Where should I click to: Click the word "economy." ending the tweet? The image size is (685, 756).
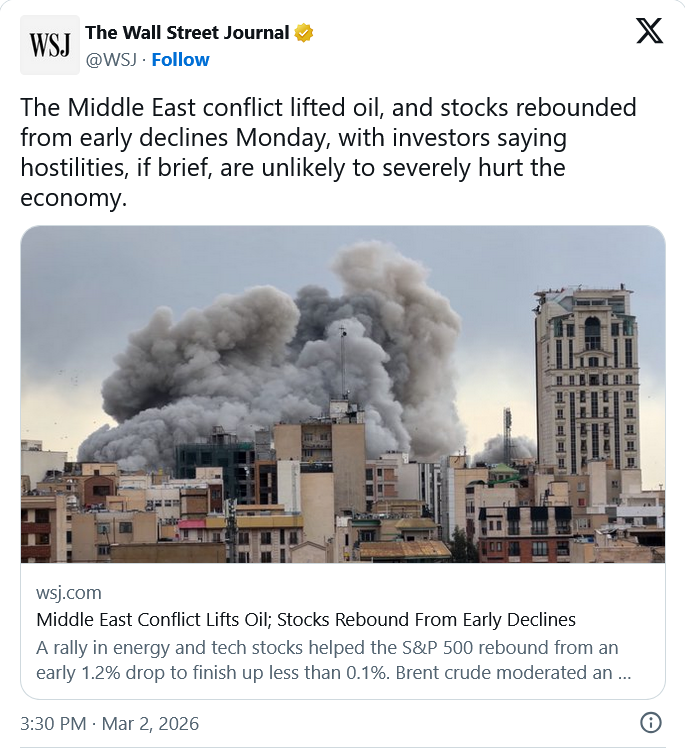(74, 198)
